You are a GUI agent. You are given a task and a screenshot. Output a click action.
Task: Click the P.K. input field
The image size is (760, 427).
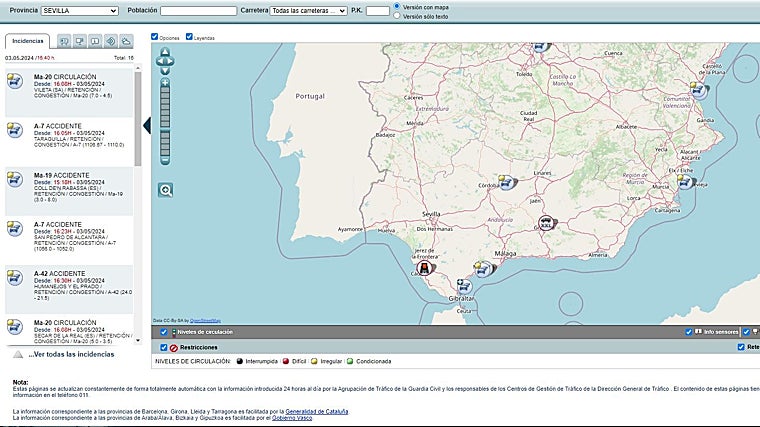coord(378,11)
